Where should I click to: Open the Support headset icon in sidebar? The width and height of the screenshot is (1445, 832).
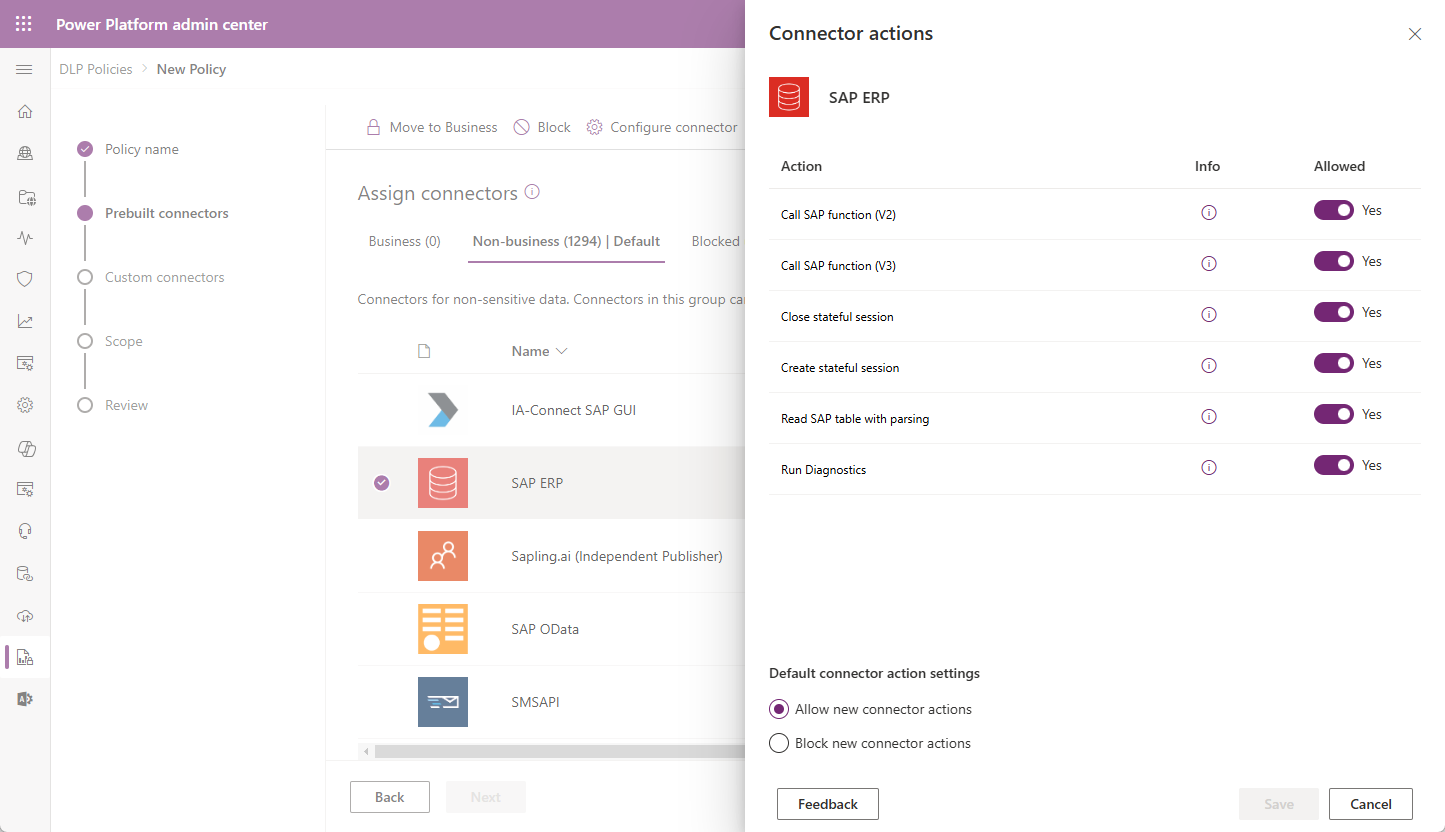click(25, 531)
